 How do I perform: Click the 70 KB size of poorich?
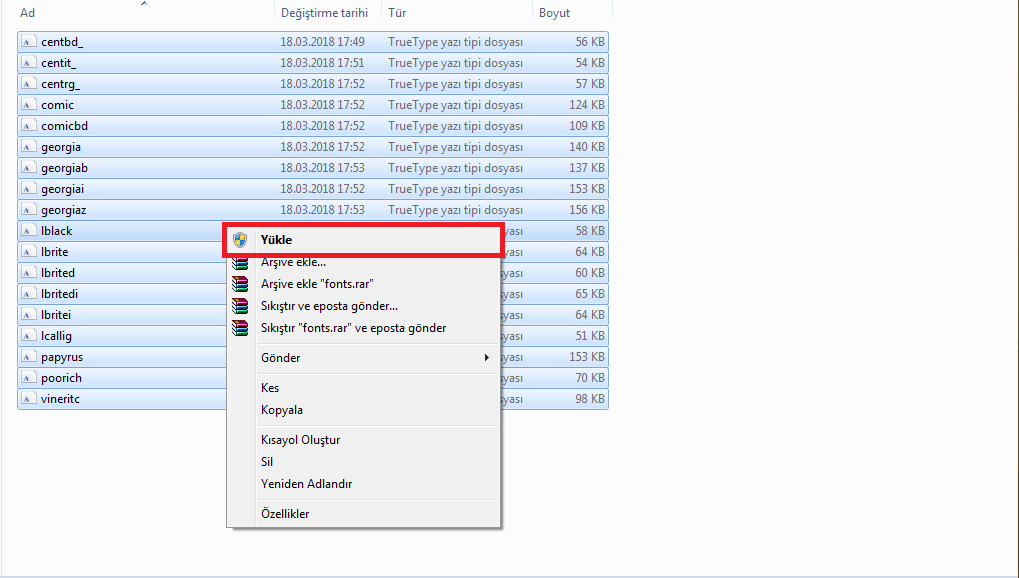(590, 378)
